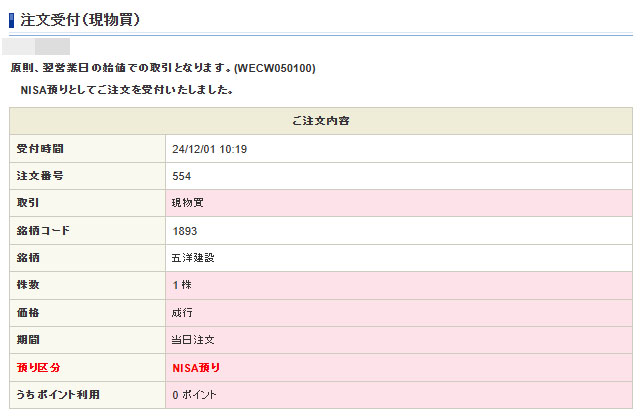Image resolution: width=643 pixels, height=420 pixels.
Task: Click the 0 ポイント value
Action: coord(194,395)
